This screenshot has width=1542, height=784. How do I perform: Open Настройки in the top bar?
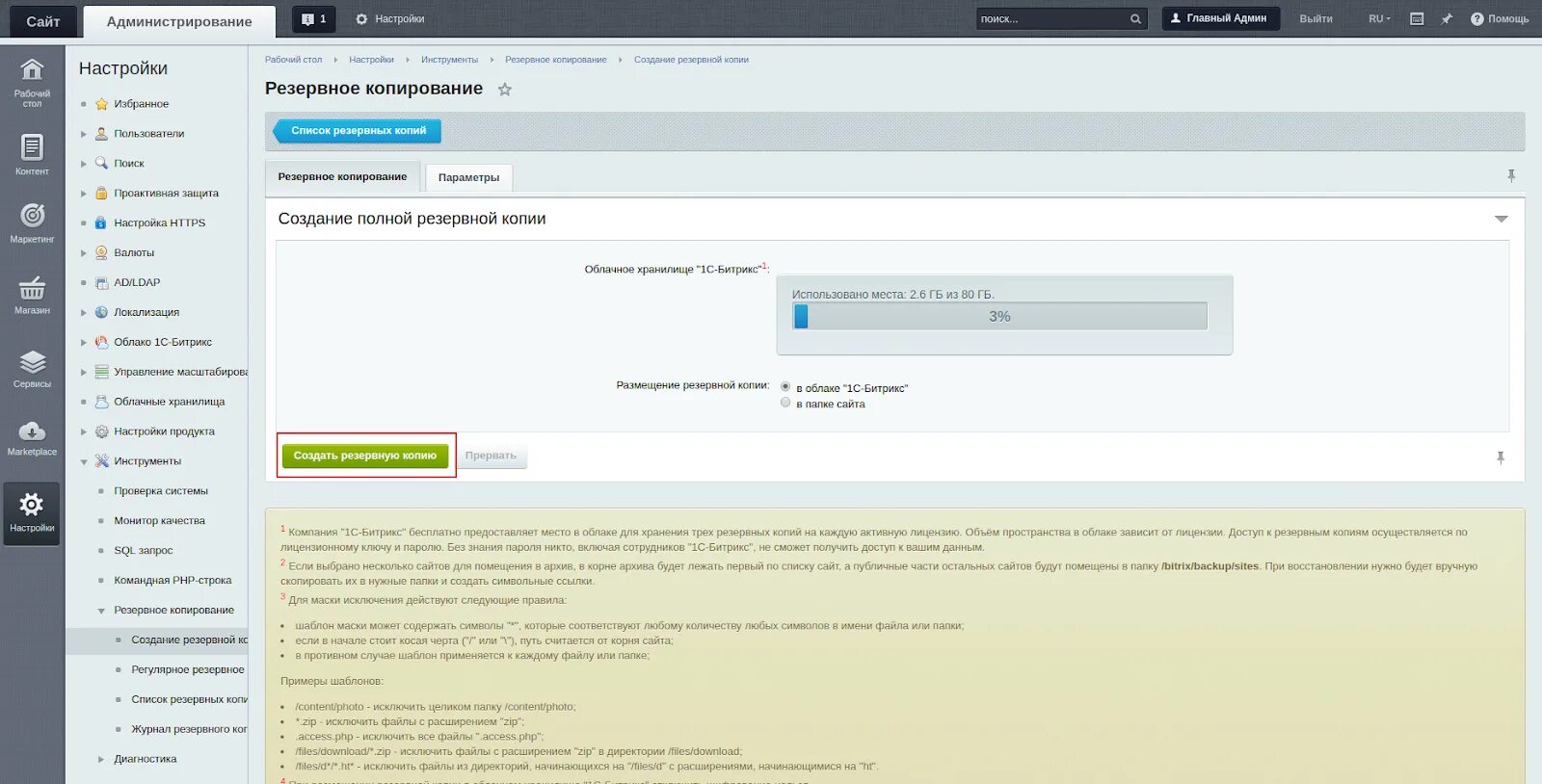pyautogui.click(x=389, y=19)
